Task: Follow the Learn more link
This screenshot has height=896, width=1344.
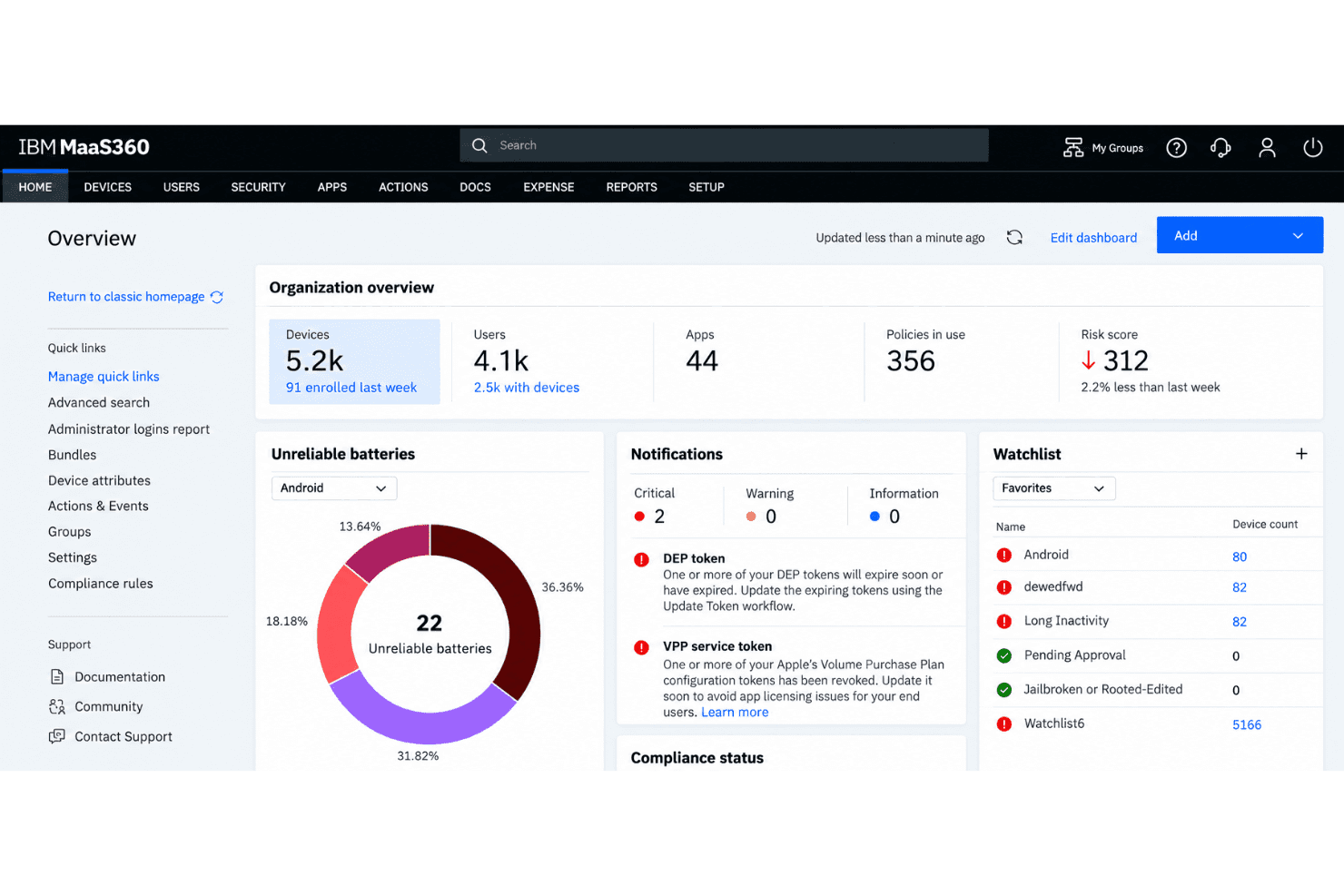Action: point(735,713)
